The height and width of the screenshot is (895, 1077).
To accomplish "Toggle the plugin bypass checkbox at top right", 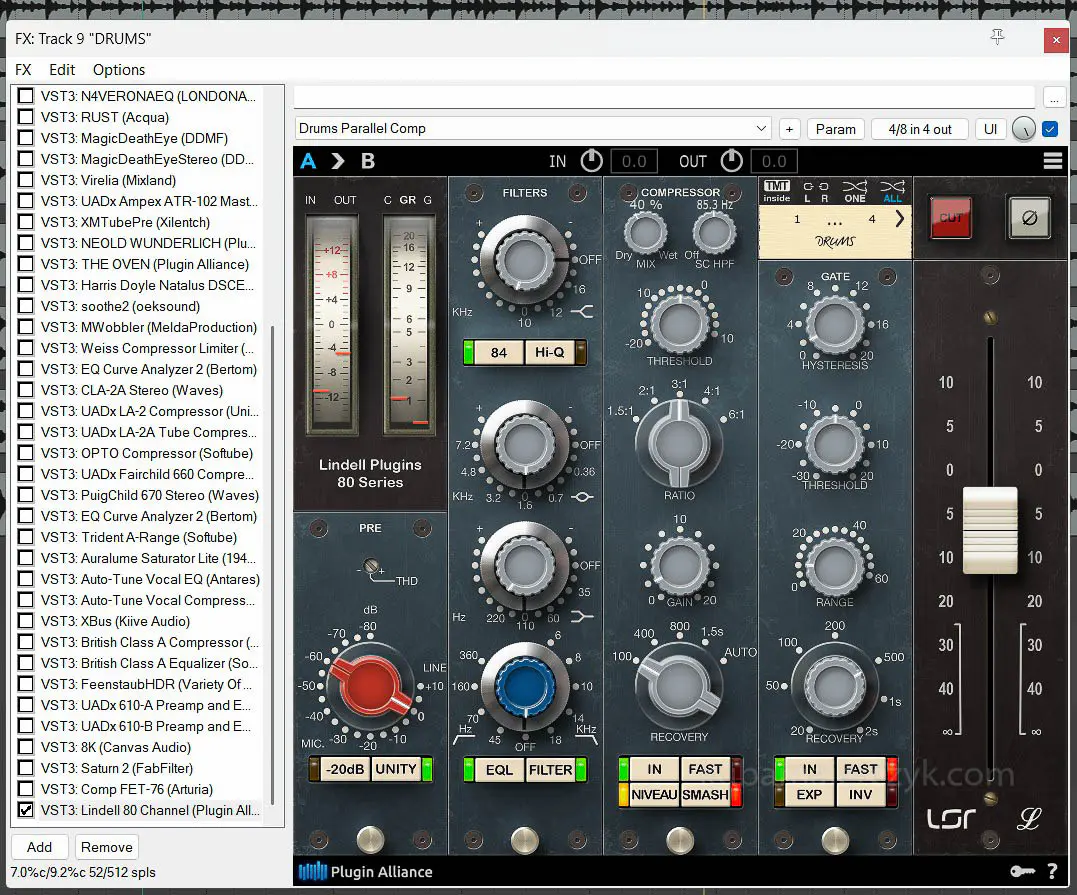I will tap(1050, 128).
